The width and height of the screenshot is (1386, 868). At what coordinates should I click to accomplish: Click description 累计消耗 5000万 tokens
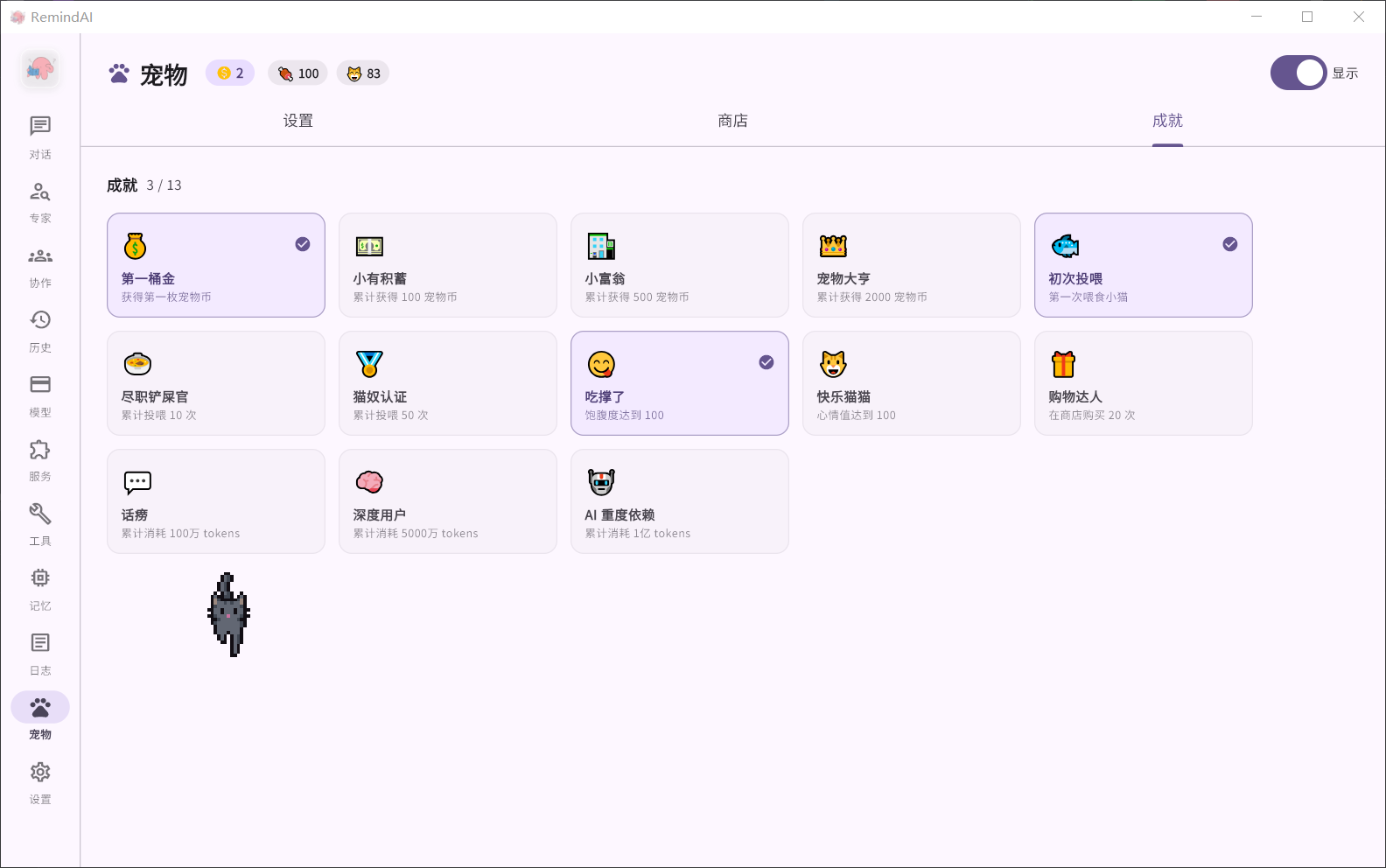[x=416, y=534]
